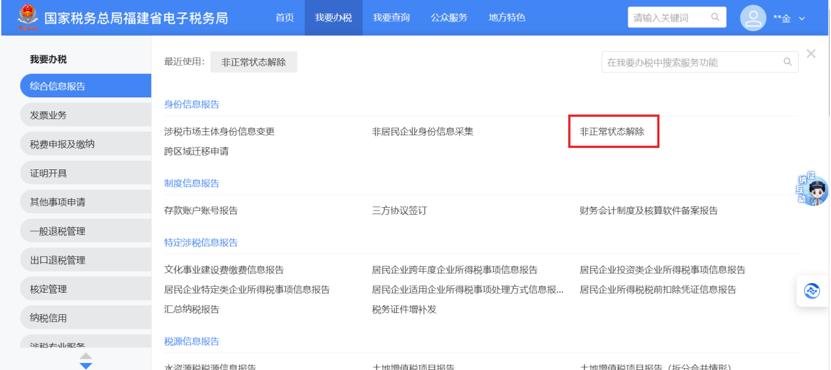Click 制度信息报告 section heading
This screenshot has height=370, width=831.
click(x=192, y=183)
